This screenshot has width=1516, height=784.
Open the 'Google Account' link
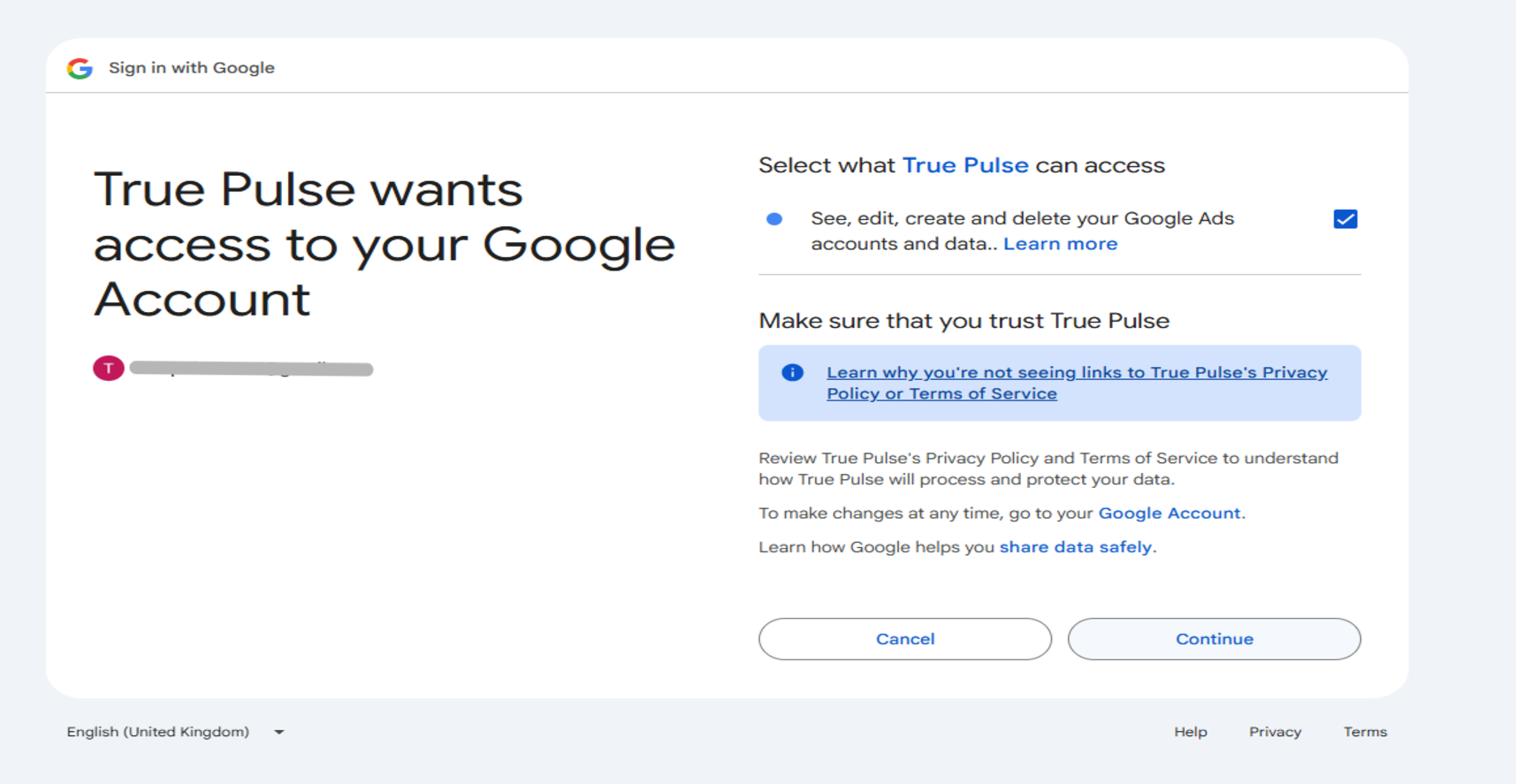(1169, 514)
